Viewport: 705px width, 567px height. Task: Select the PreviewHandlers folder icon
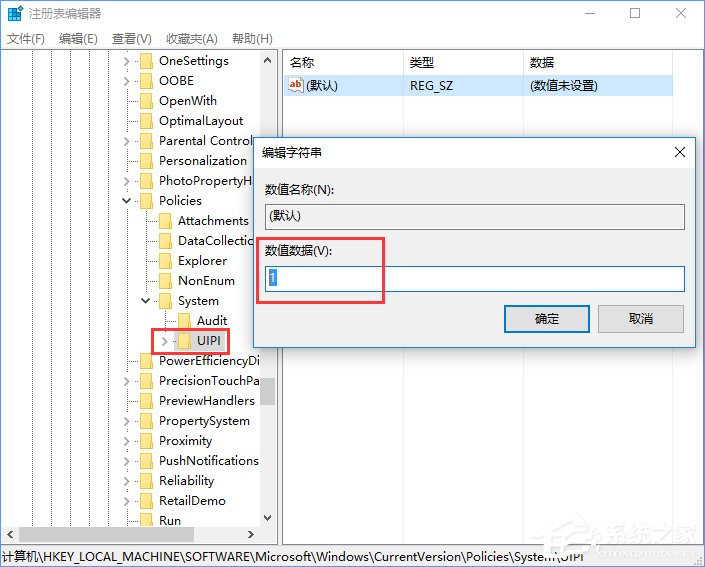coord(146,401)
